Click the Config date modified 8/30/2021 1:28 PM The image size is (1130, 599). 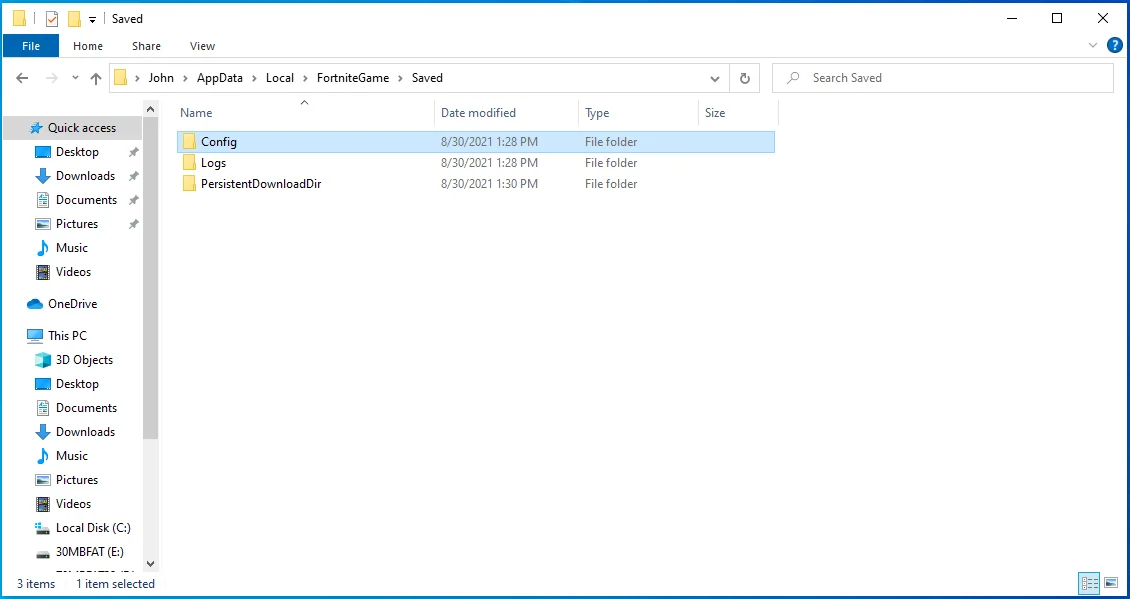[489, 142]
